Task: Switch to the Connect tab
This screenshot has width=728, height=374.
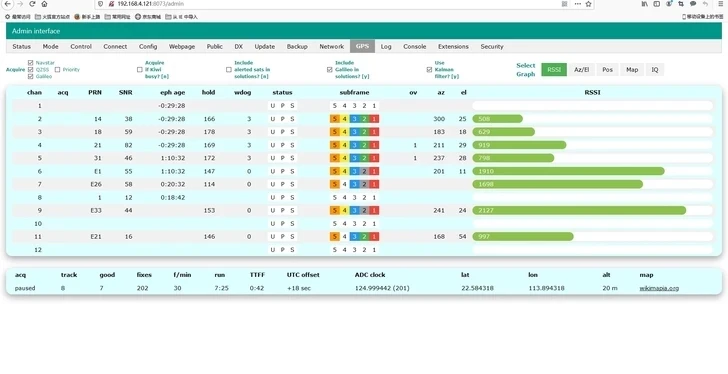Action: (x=115, y=46)
